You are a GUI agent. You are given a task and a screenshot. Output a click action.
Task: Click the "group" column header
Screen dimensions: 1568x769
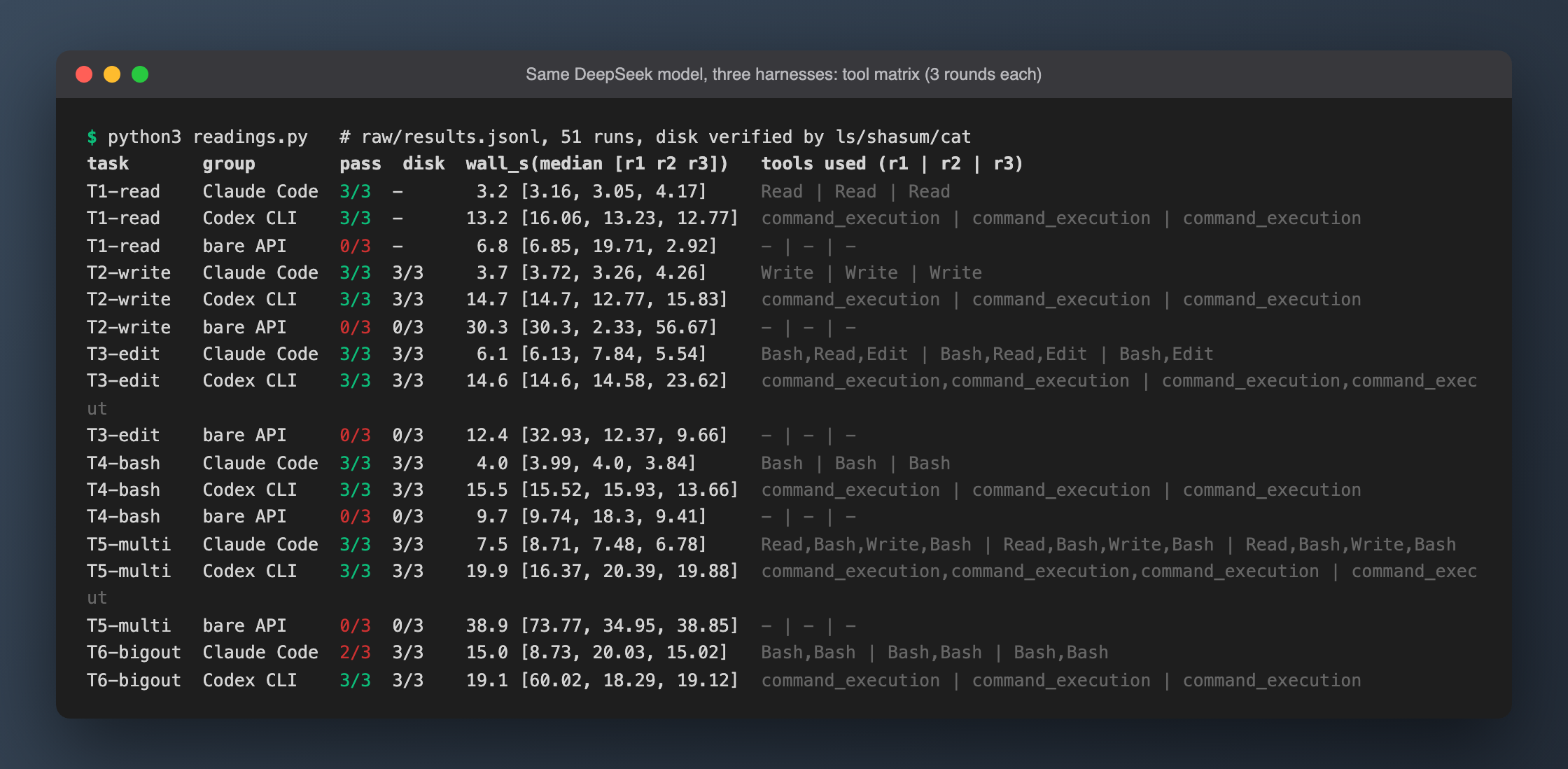coord(229,164)
